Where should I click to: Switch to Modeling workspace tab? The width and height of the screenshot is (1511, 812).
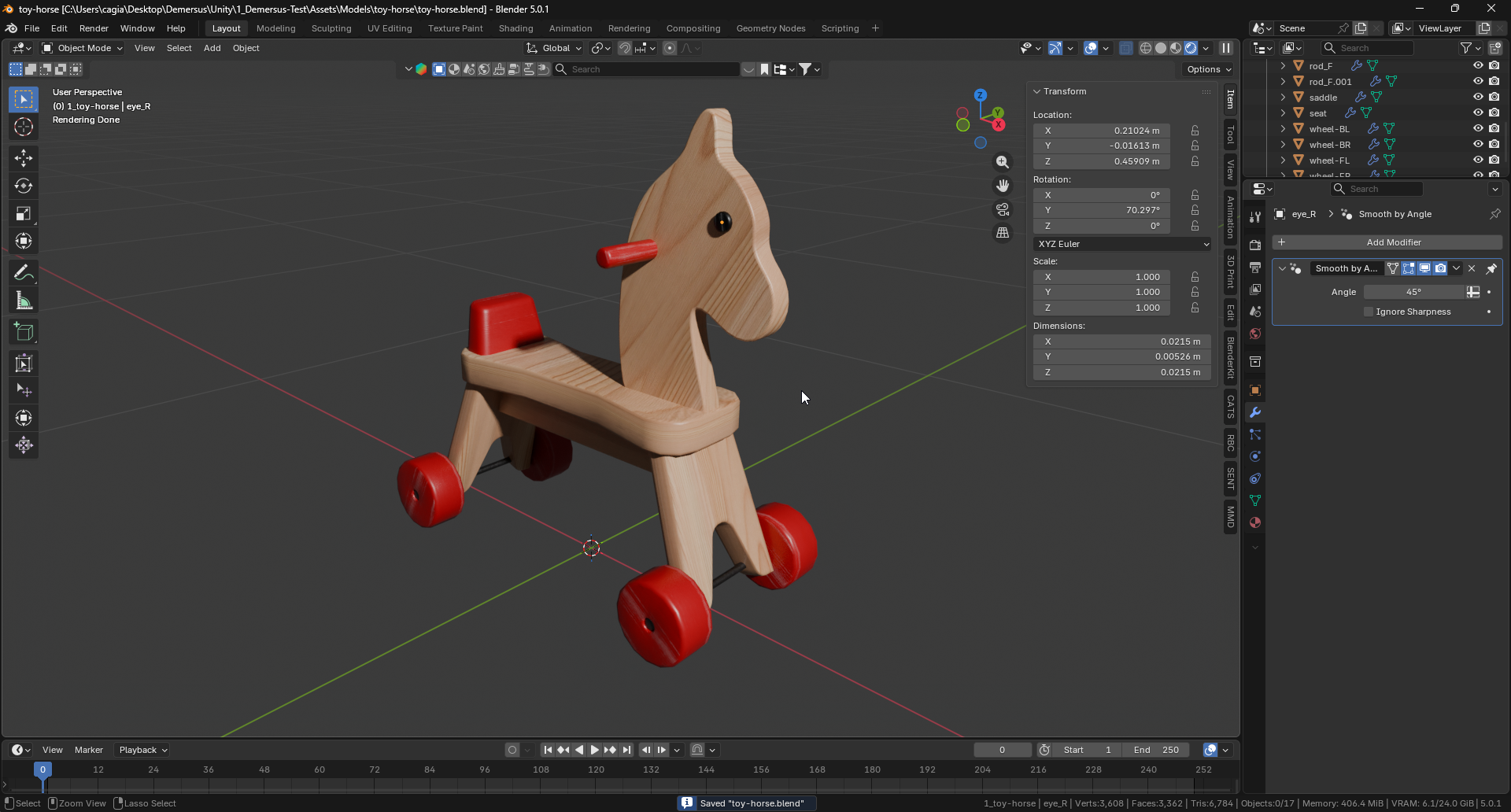tap(276, 28)
